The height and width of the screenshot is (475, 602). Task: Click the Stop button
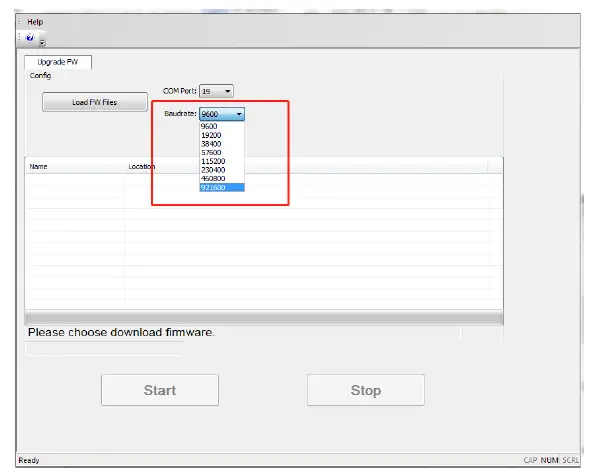pyautogui.click(x=366, y=390)
